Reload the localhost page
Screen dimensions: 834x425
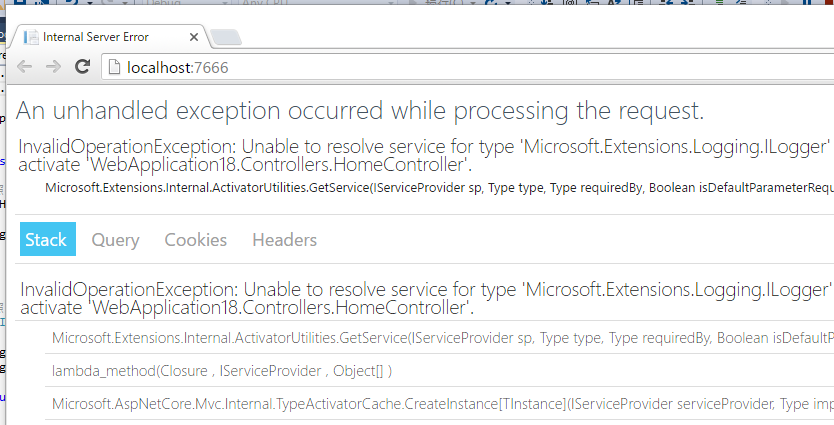(82, 67)
